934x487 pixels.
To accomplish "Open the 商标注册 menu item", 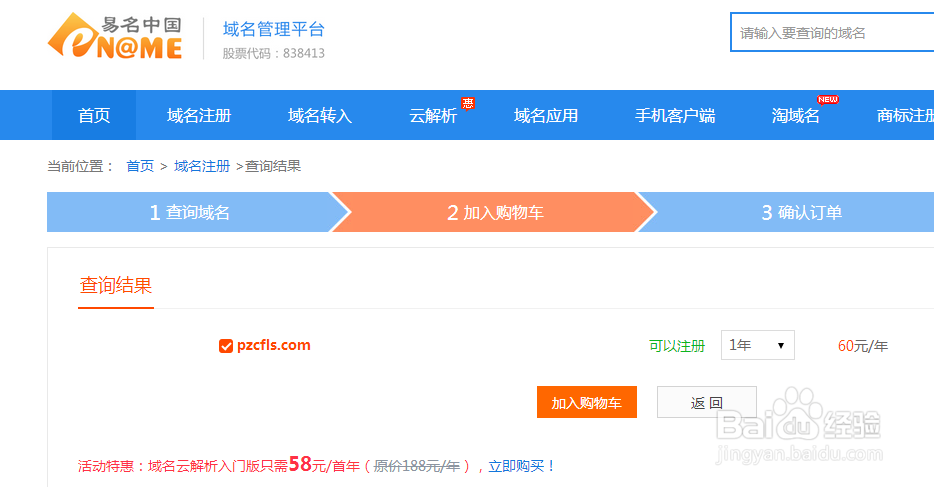I will pyautogui.click(x=905, y=115).
